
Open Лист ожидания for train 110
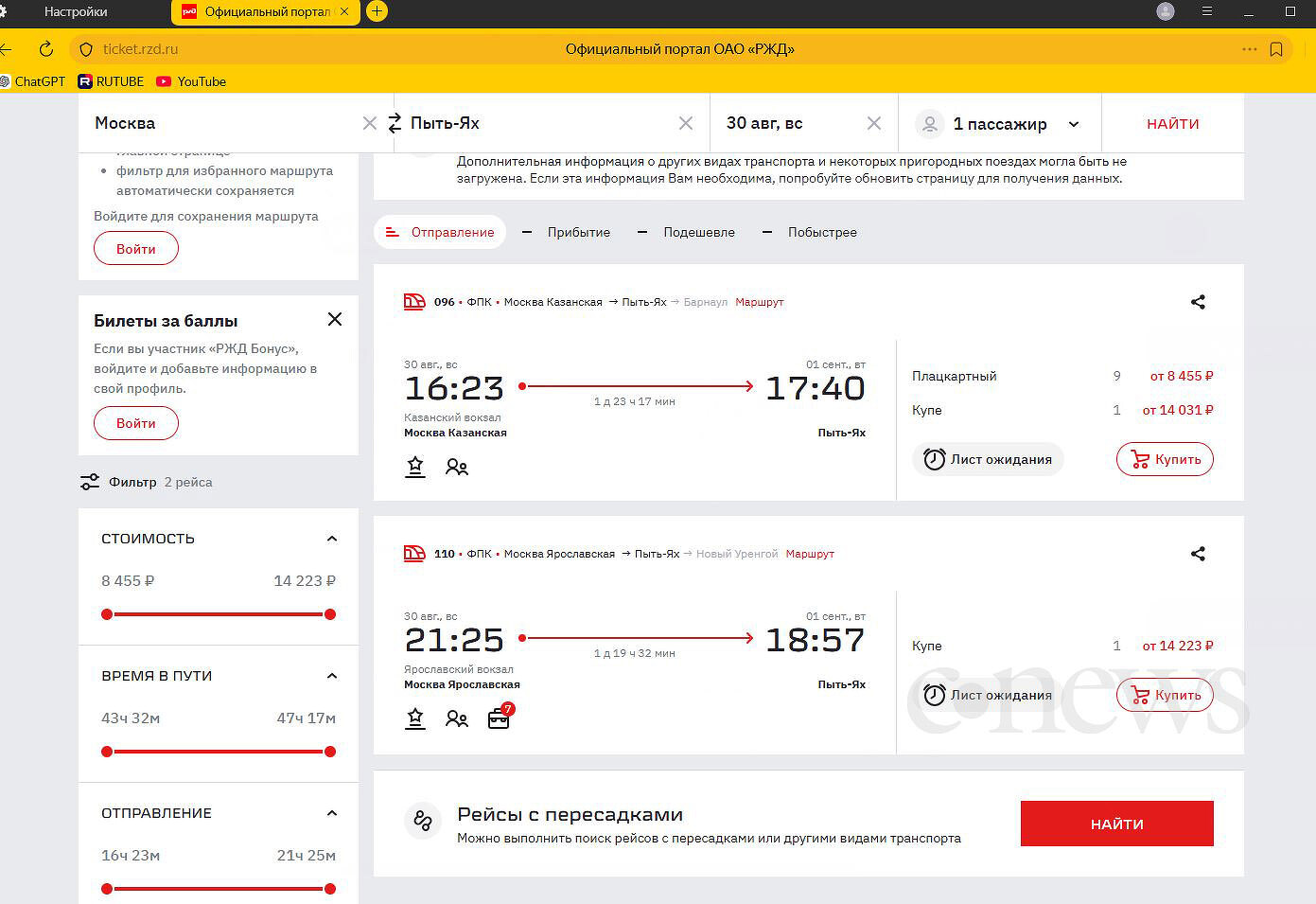tap(988, 695)
